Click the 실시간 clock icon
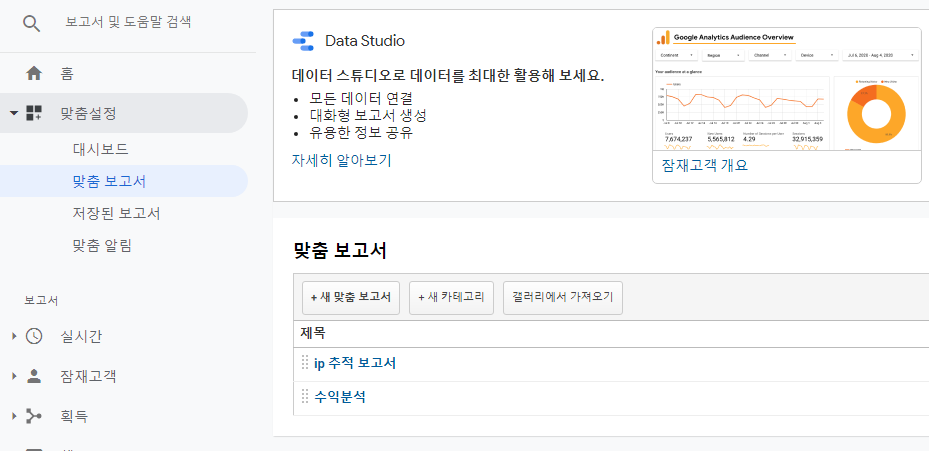 34,337
